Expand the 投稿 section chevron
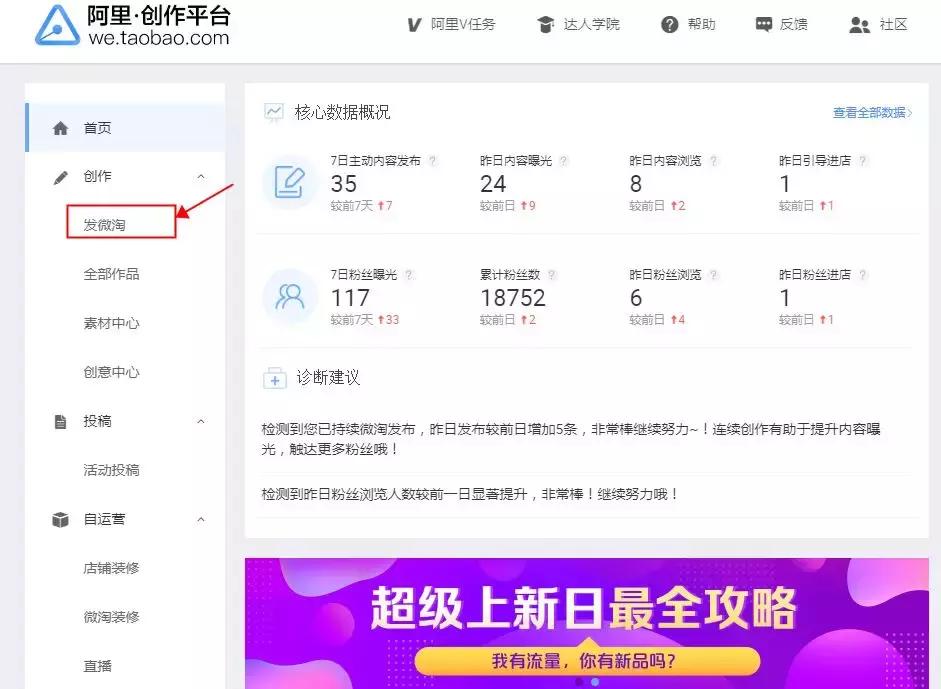The height and width of the screenshot is (689, 941). pyautogui.click(x=200, y=421)
